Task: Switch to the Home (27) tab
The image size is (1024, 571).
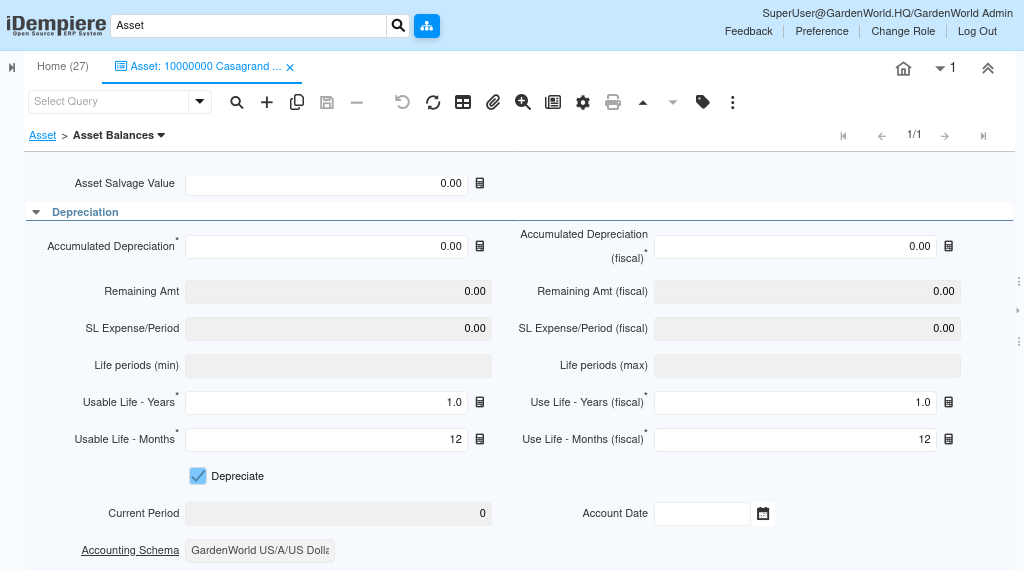Action: pyautogui.click(x=62, y=67)
